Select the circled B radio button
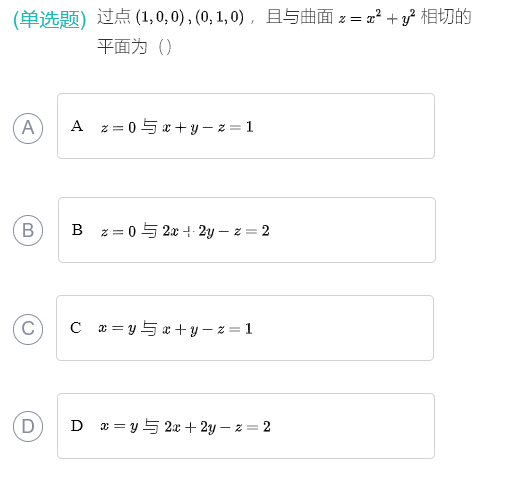530x478 pixels. [28, 231]
